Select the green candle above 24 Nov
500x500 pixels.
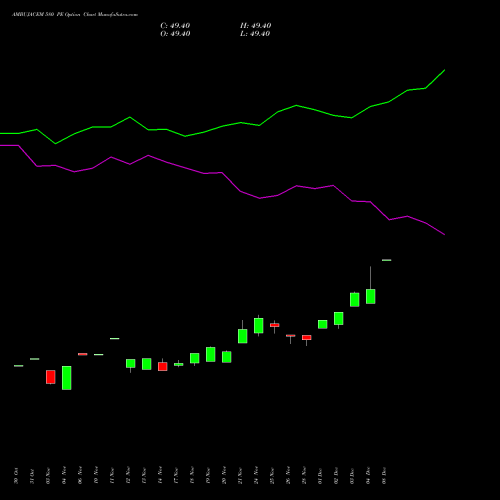[x=259, y=325]
